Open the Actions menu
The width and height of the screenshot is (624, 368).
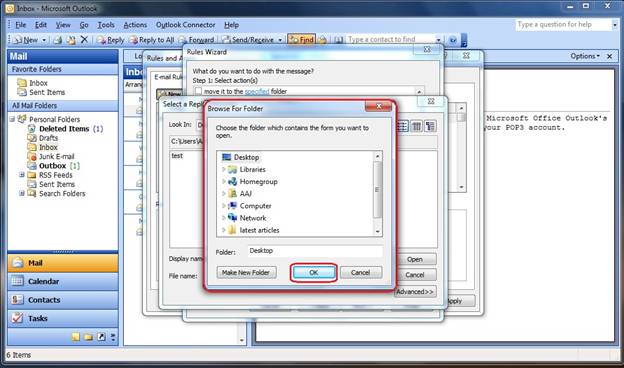click(135, 25)
